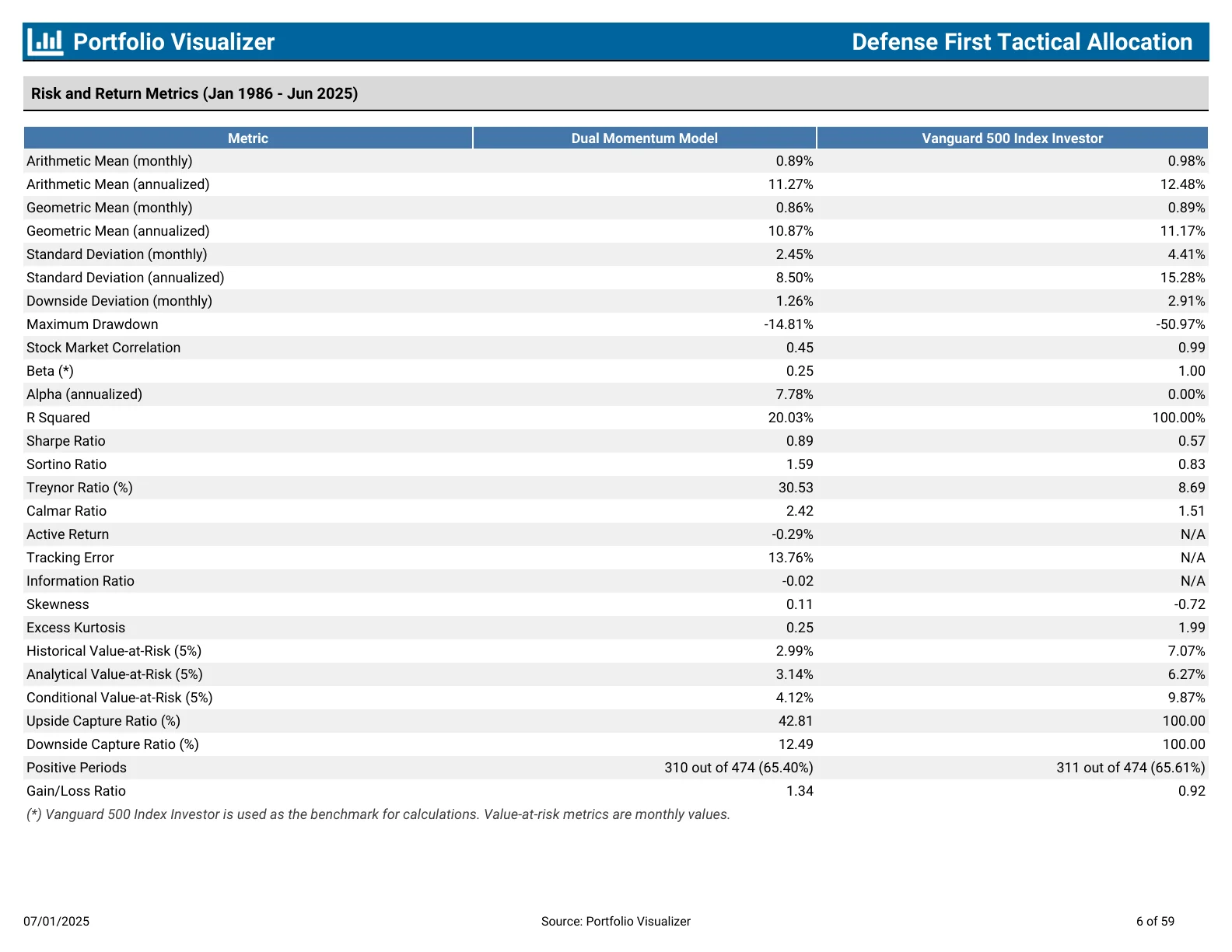Click the Metric column header

coord(248,138)
